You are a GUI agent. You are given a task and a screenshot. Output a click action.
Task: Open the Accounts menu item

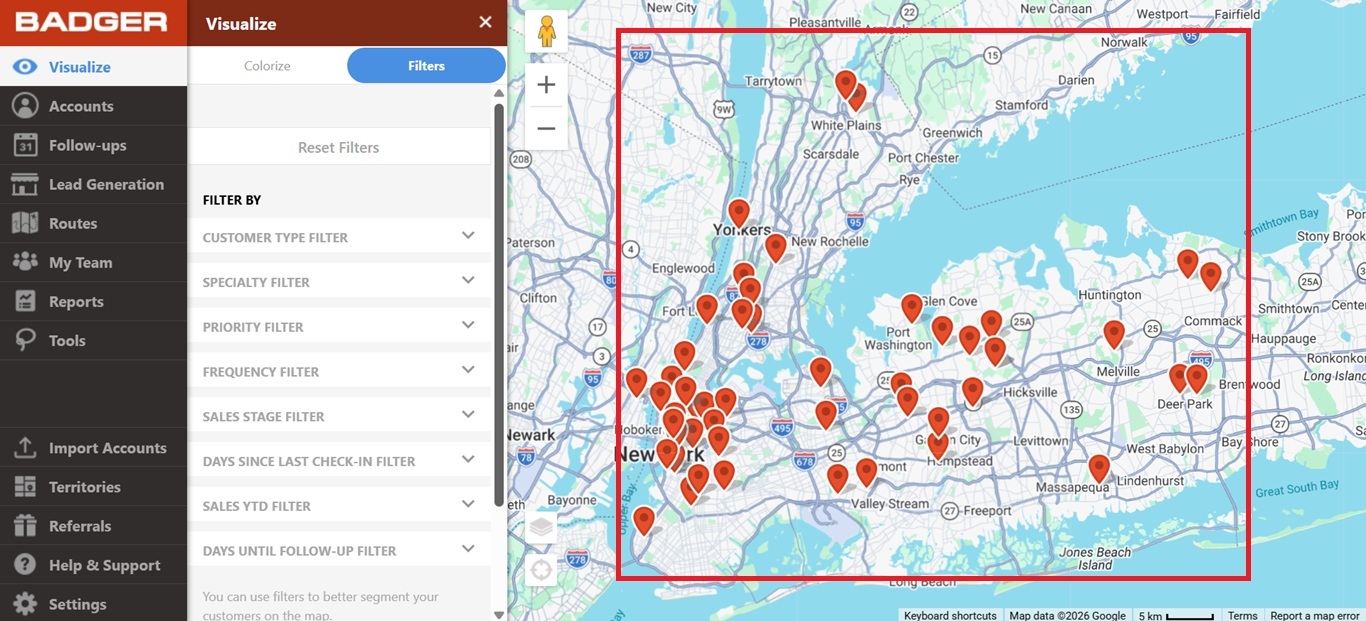(x=93, y=106)
